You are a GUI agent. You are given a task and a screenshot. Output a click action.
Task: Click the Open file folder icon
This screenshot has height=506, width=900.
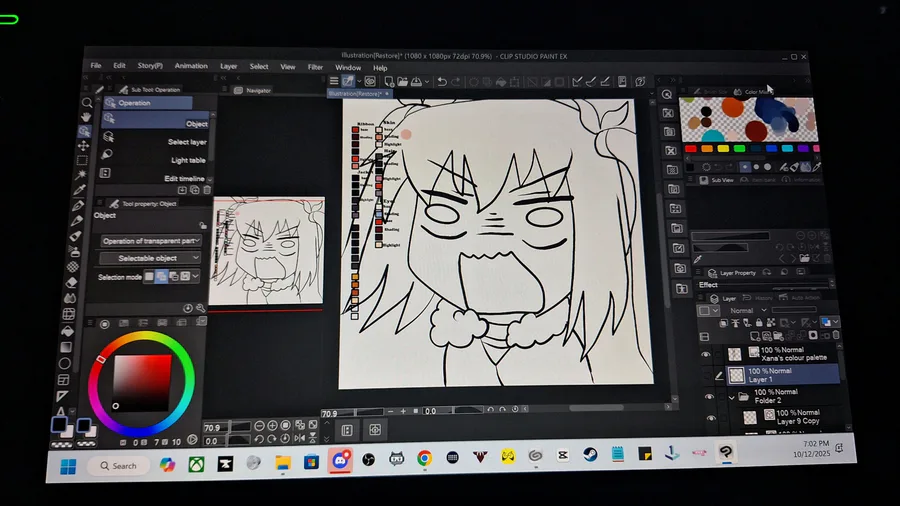402,81
